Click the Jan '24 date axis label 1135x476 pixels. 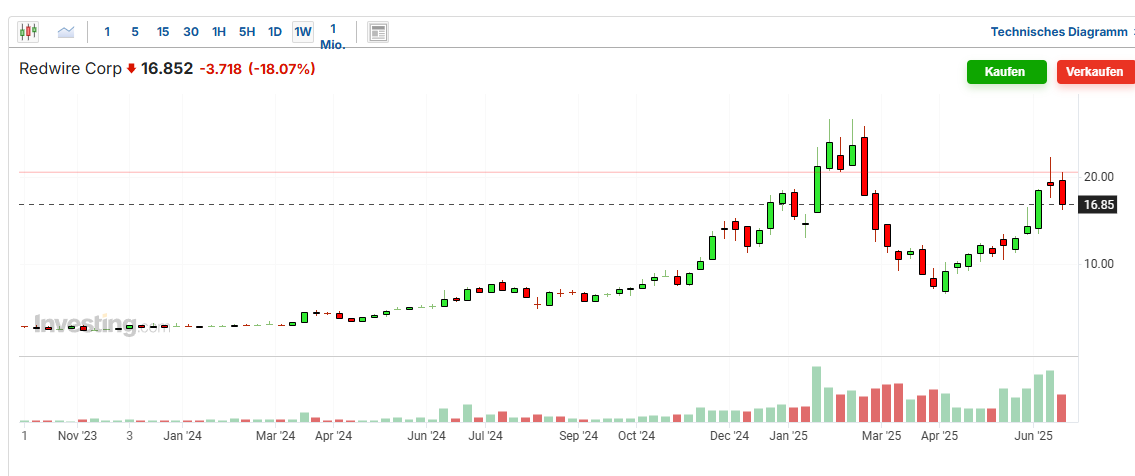[182, 436]
